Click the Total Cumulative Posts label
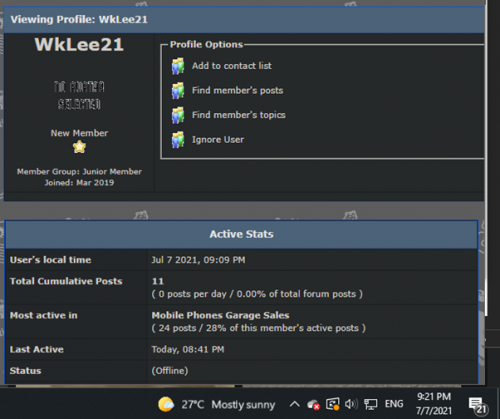Screen dimensions: 500x419 pos(66,281)
